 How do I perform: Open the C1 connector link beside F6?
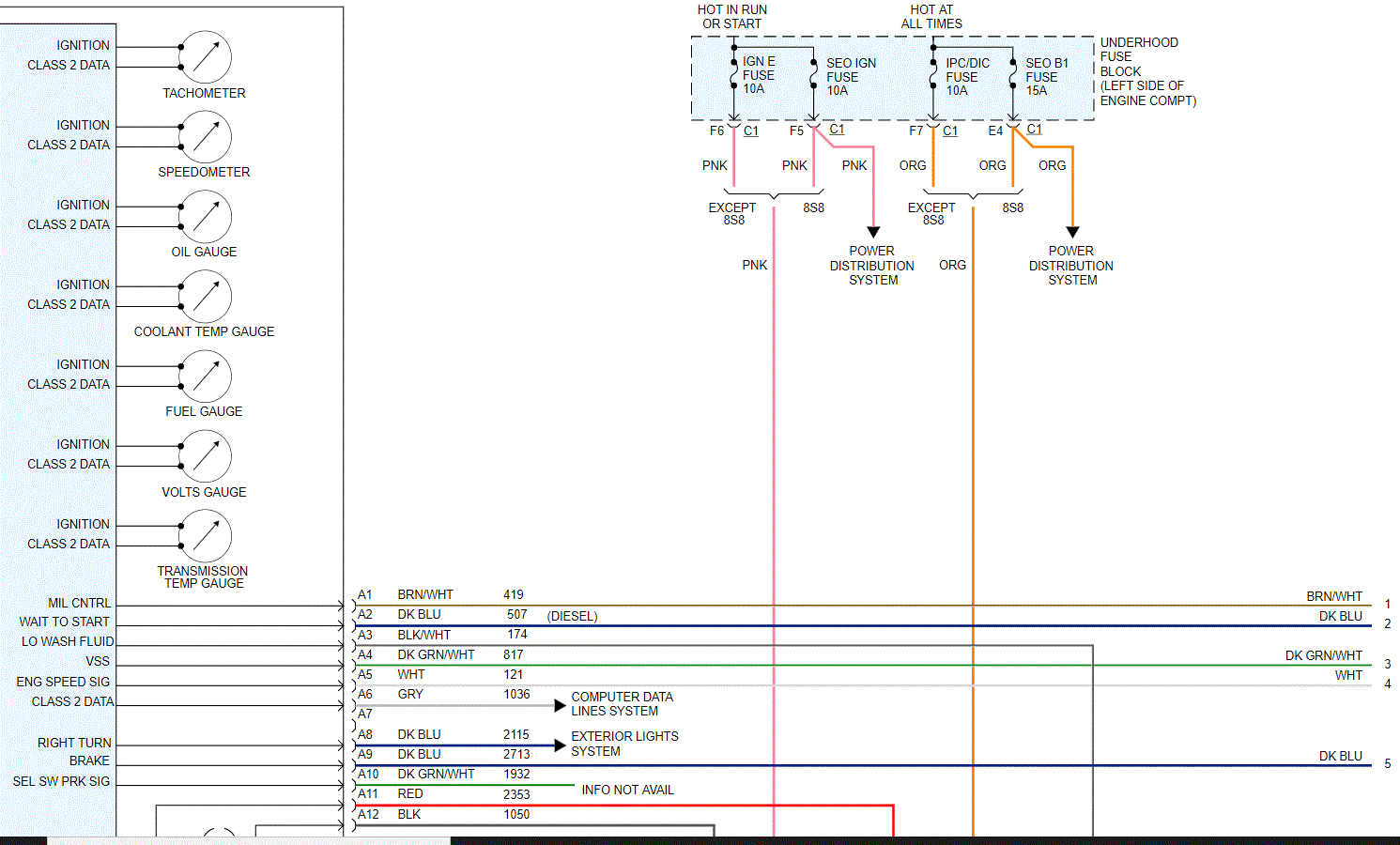(751, 131)
